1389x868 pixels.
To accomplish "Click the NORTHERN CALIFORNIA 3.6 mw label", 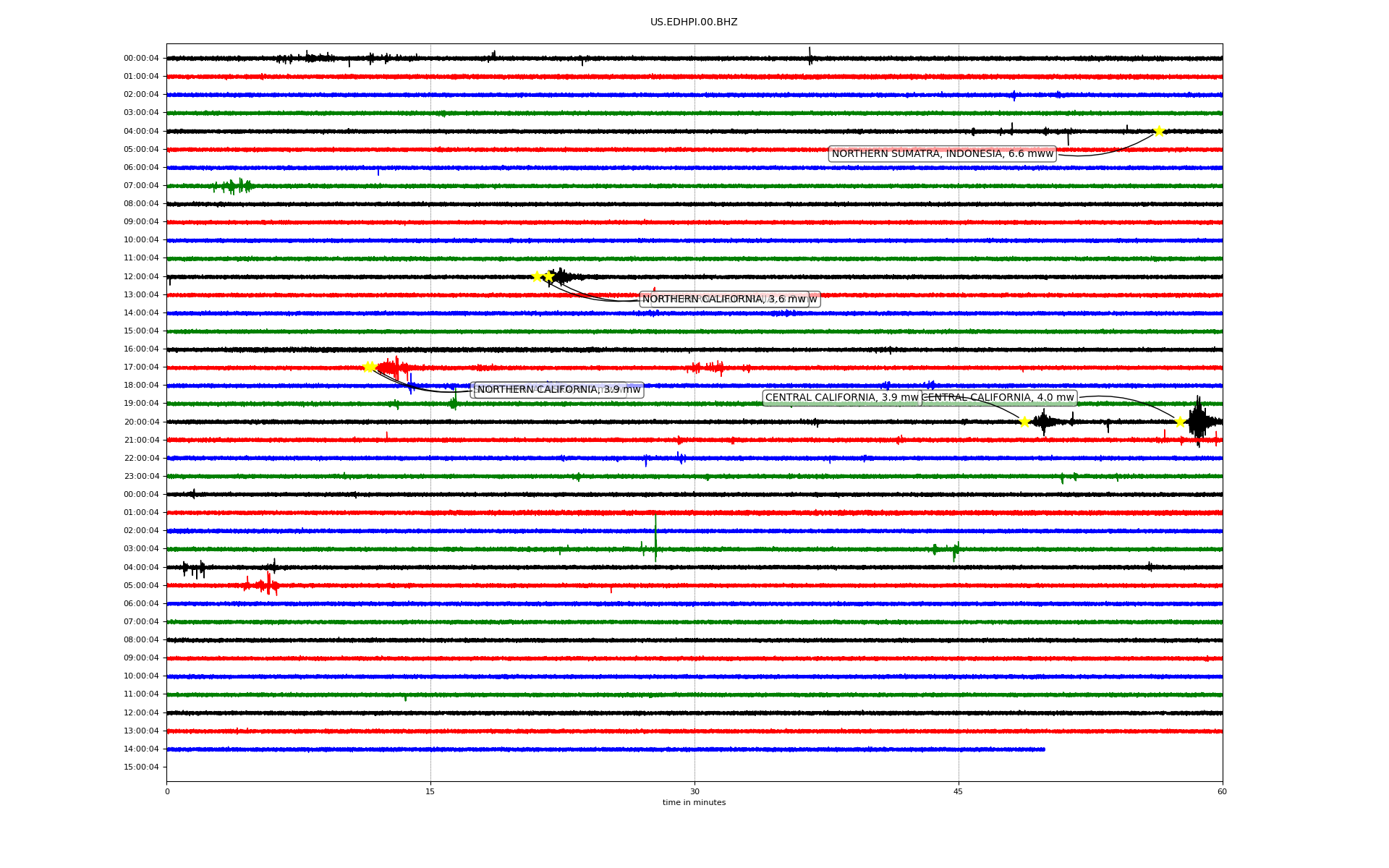I will pos(723,299).
